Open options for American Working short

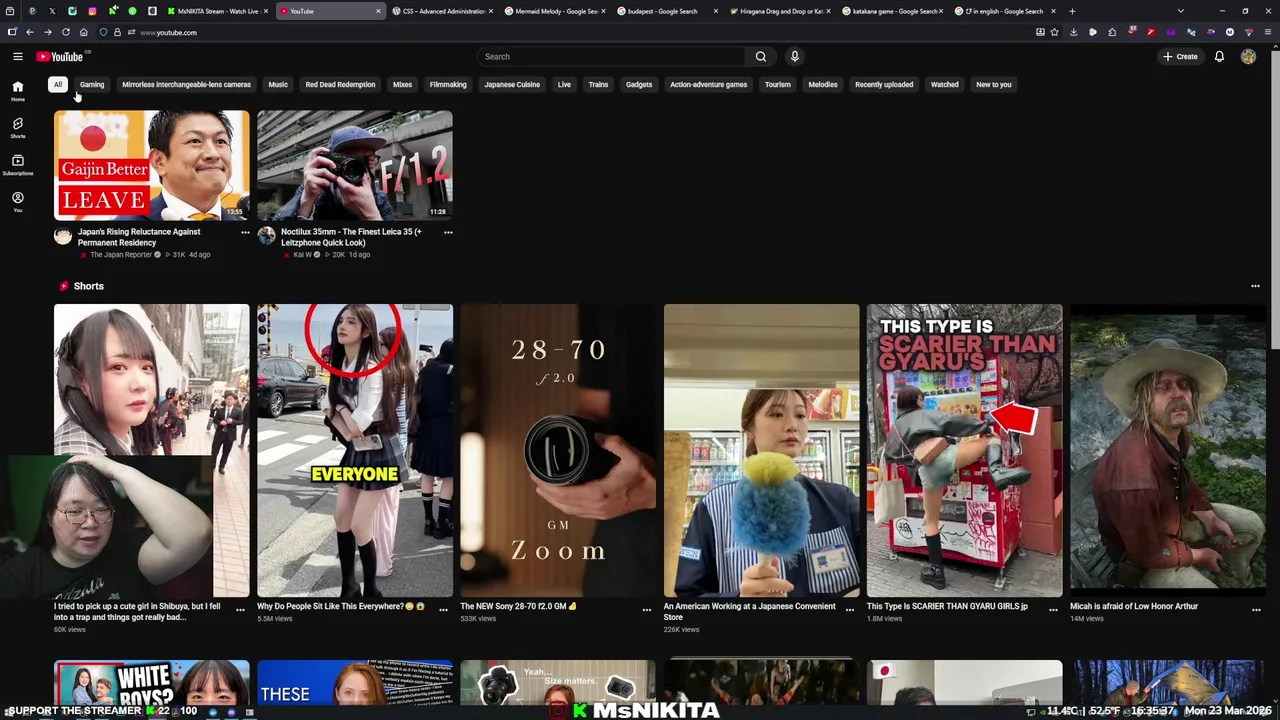pos(850,609)
